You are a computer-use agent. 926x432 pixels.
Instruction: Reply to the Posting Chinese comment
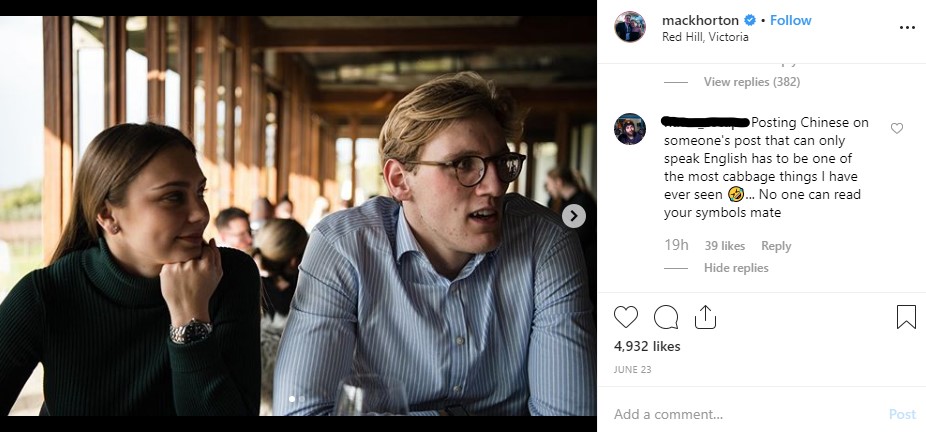pyautogui.click(x=776, y=246)
